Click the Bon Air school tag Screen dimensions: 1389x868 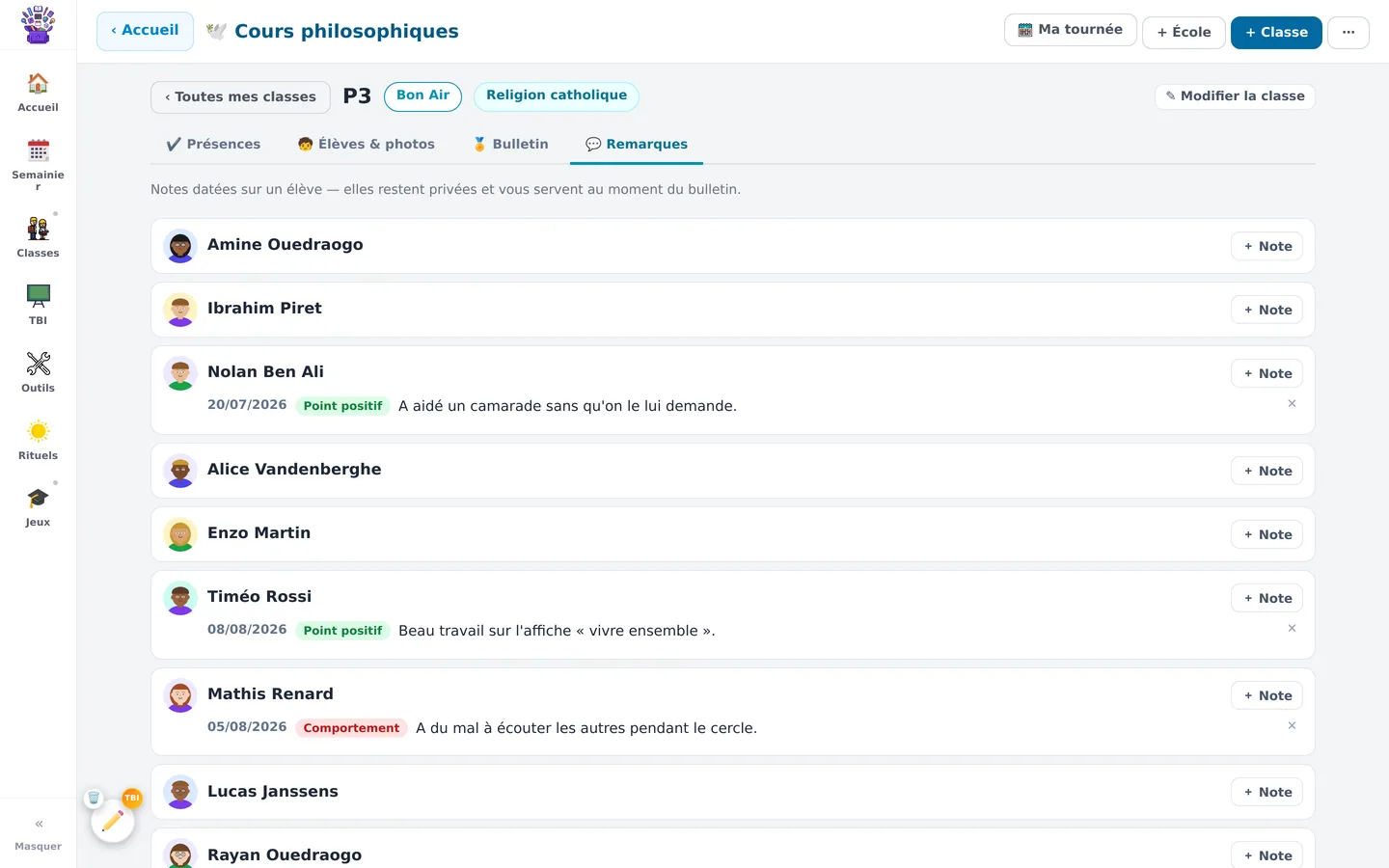point(422,95)
